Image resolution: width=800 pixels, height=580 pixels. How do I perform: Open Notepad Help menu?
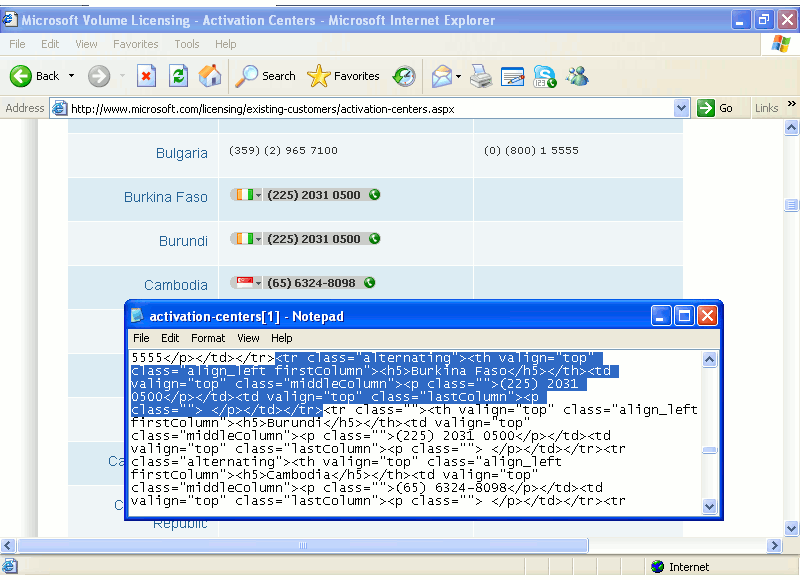coord(282,338)
